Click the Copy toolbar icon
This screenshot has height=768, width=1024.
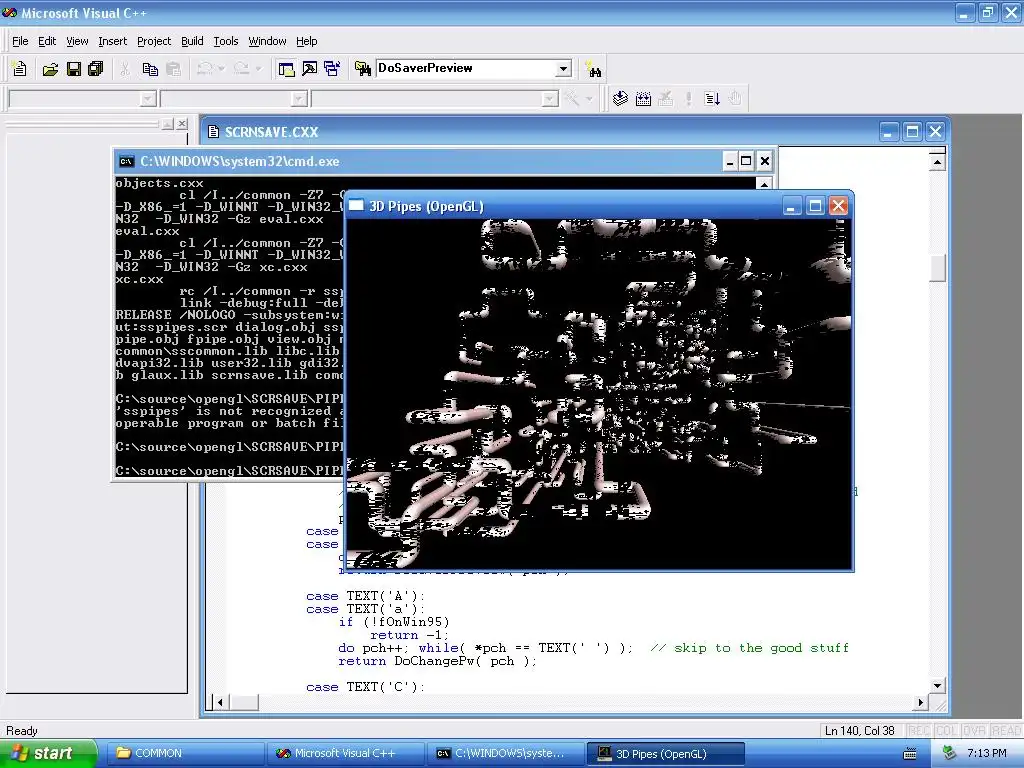[x=150, y=69]
